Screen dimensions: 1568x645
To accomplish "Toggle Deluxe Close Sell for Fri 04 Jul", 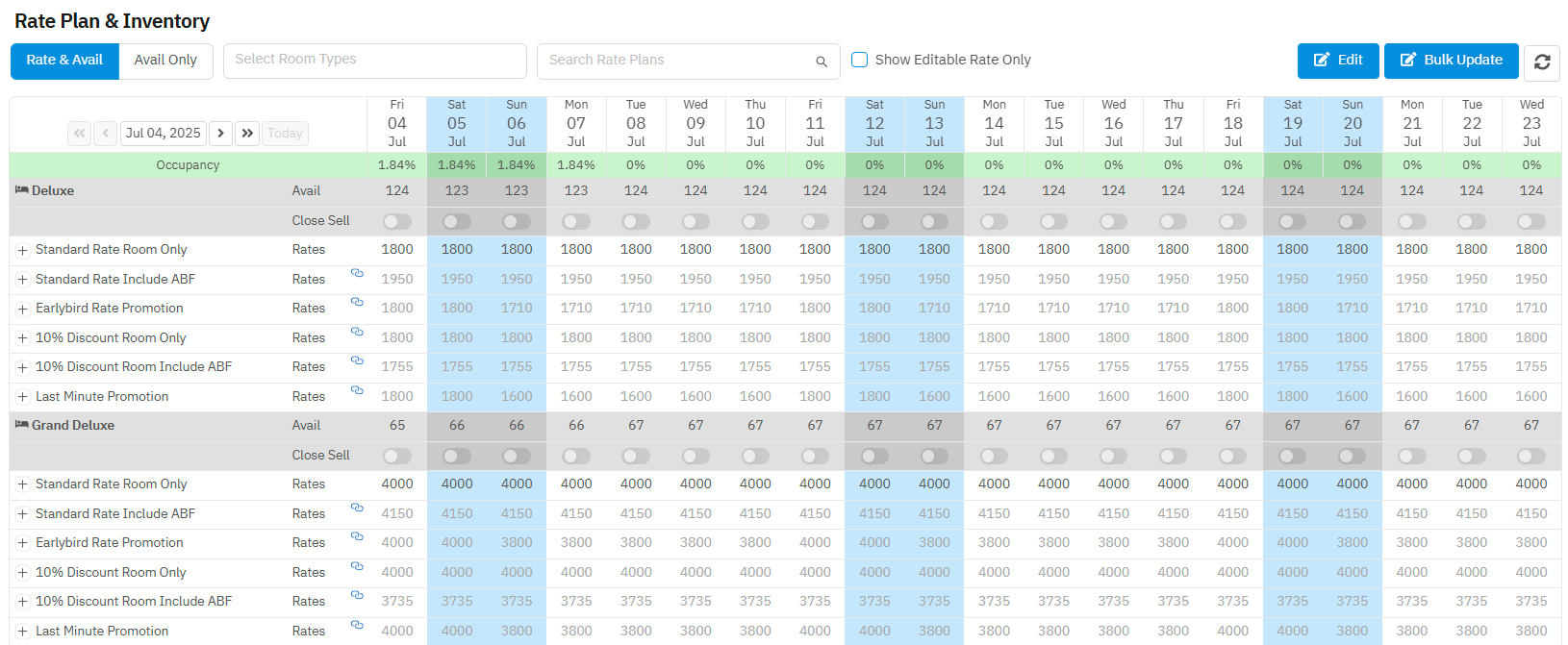I will pos(397,222).
